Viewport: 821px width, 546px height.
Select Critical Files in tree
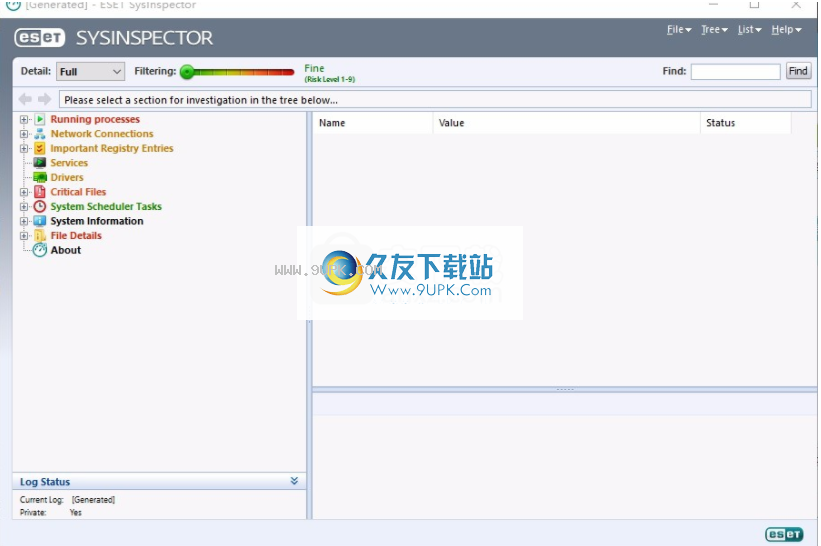(x=78, y=192)
